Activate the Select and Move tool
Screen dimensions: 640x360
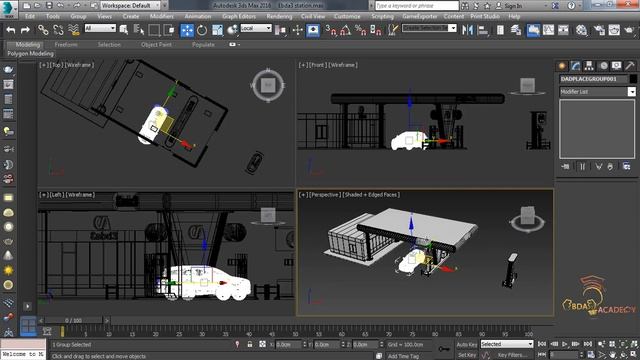(x=187, y=30)
